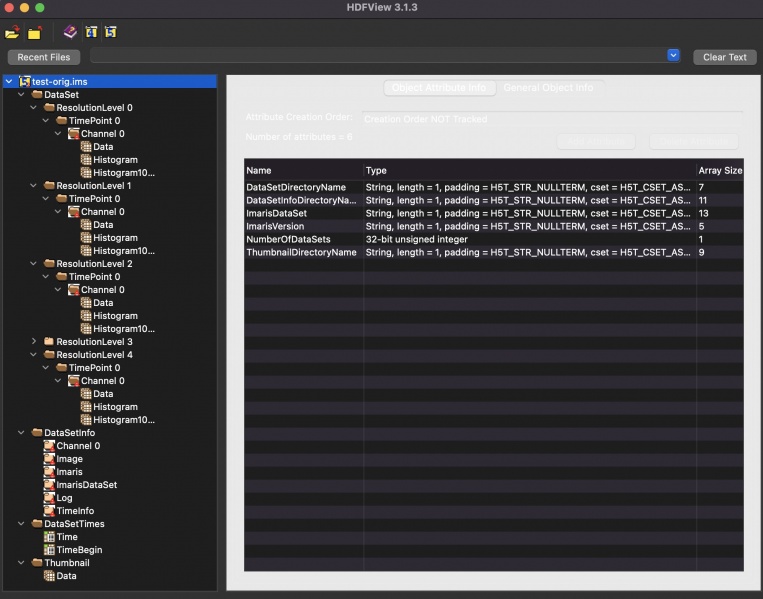Expand ResolutionLevel 3 chevron

coord(34,342)
